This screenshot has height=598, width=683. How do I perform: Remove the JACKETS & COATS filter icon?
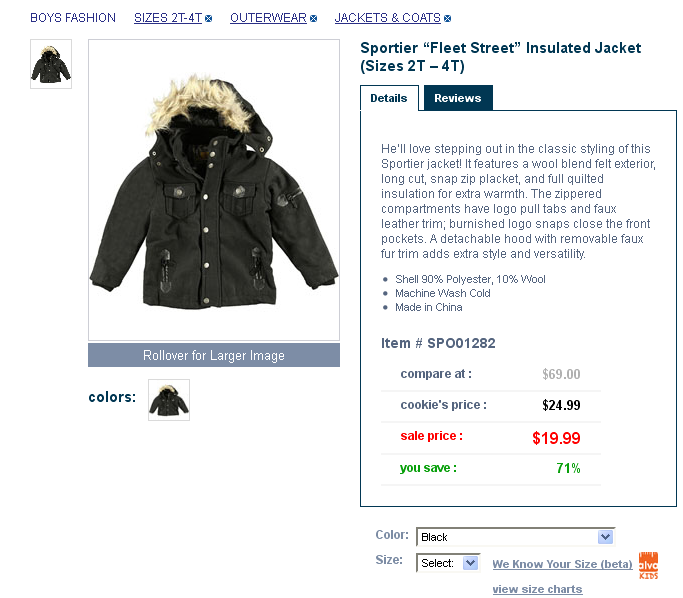(x=447, y=18)
